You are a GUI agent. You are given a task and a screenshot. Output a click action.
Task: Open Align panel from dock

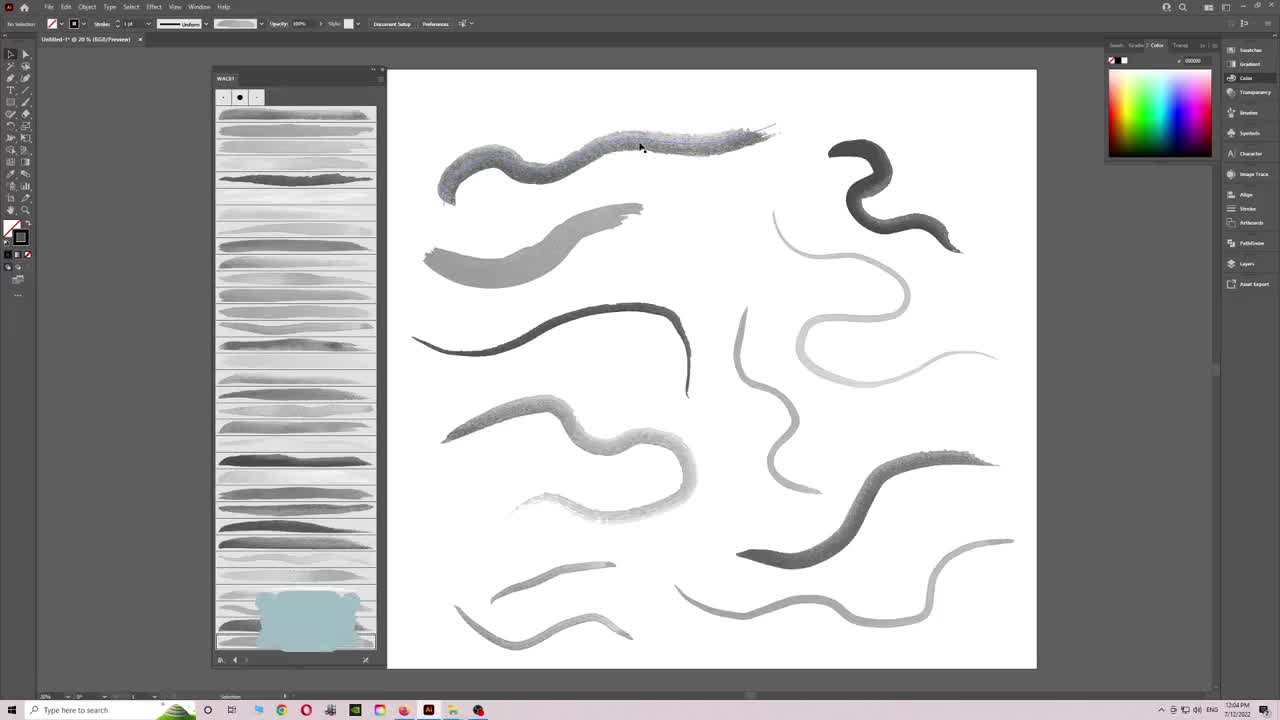[1240, 195]
